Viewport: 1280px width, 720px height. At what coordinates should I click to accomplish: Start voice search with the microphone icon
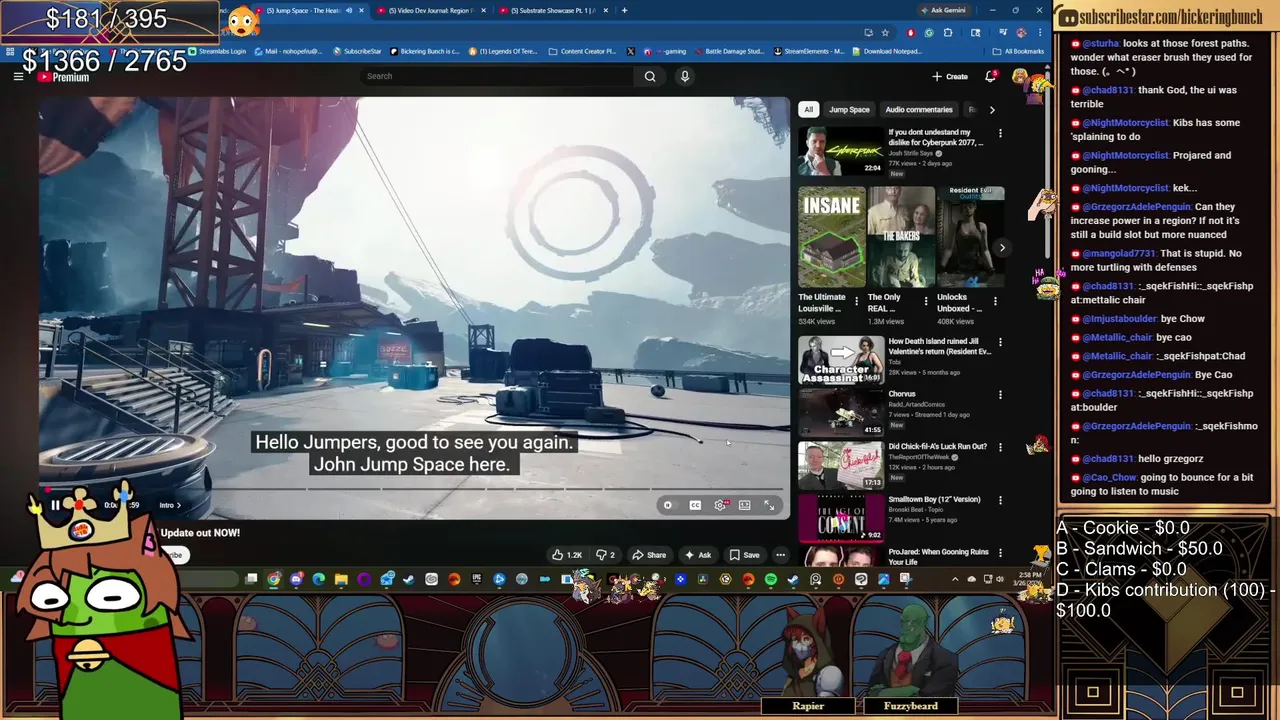[685, 76]
